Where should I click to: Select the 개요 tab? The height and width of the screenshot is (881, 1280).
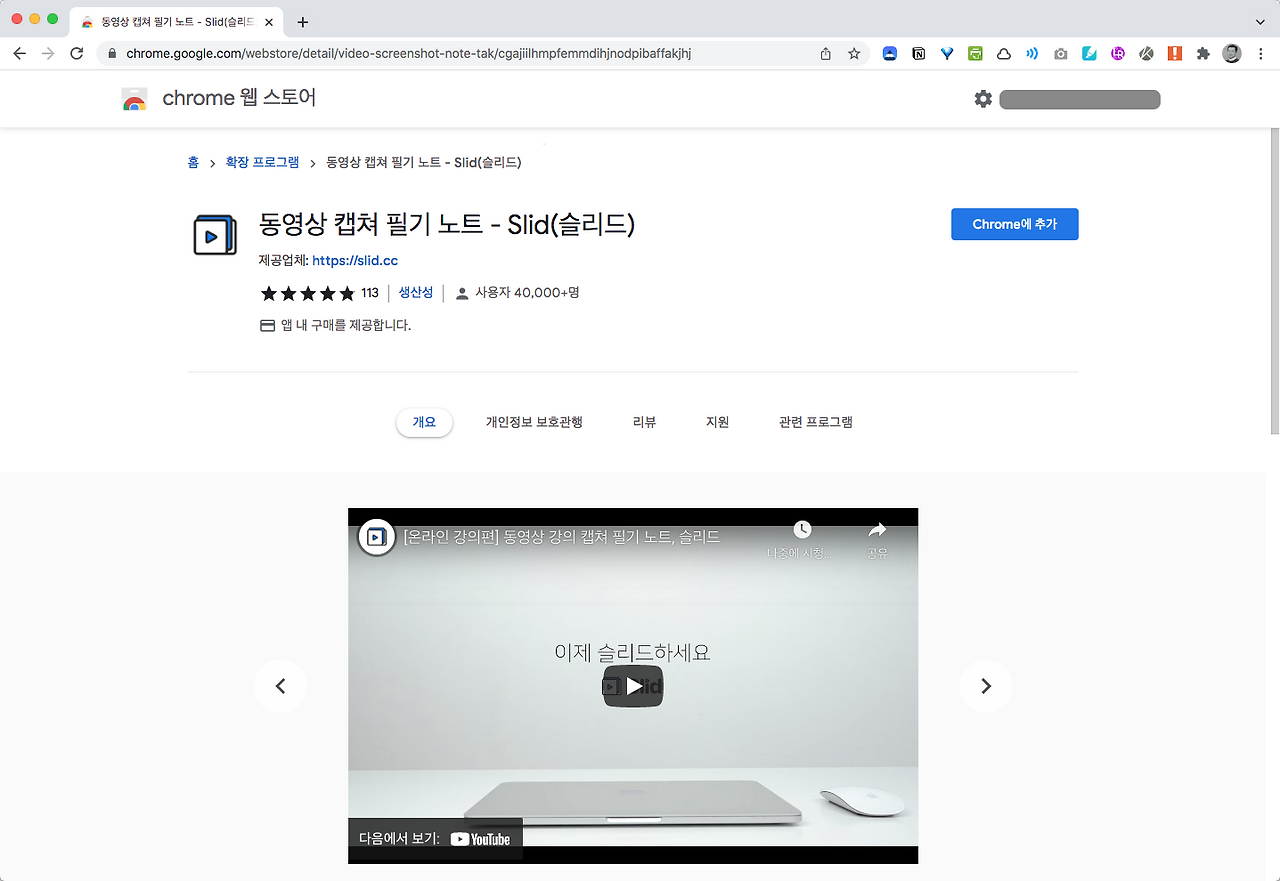[425, 422]
